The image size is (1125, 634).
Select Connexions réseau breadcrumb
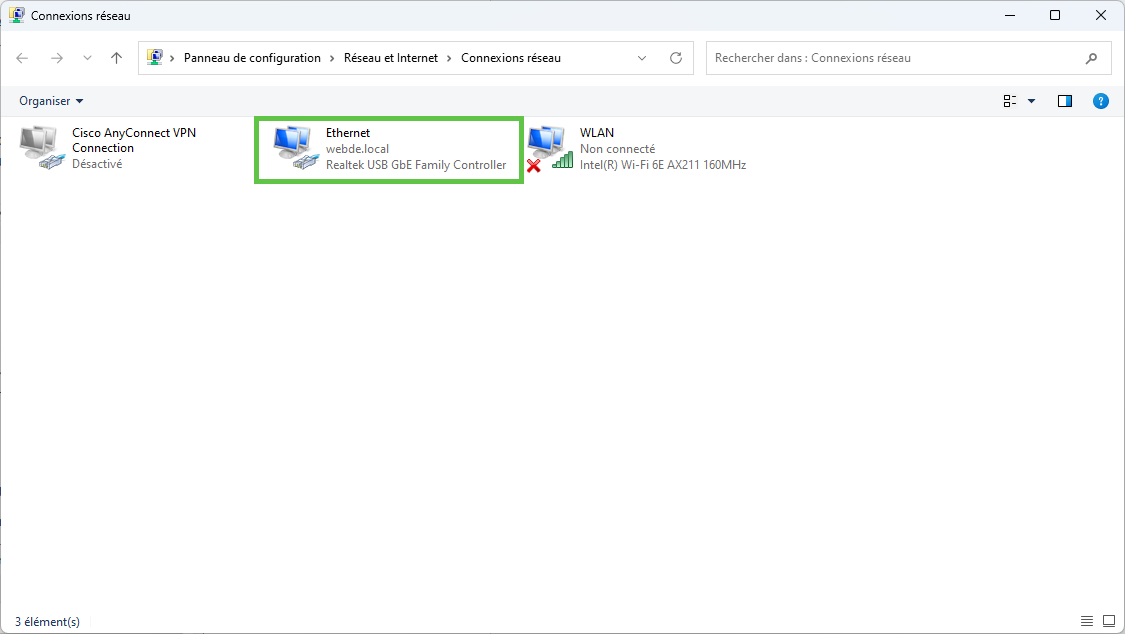pyautogui.click(x=511, y=58)
